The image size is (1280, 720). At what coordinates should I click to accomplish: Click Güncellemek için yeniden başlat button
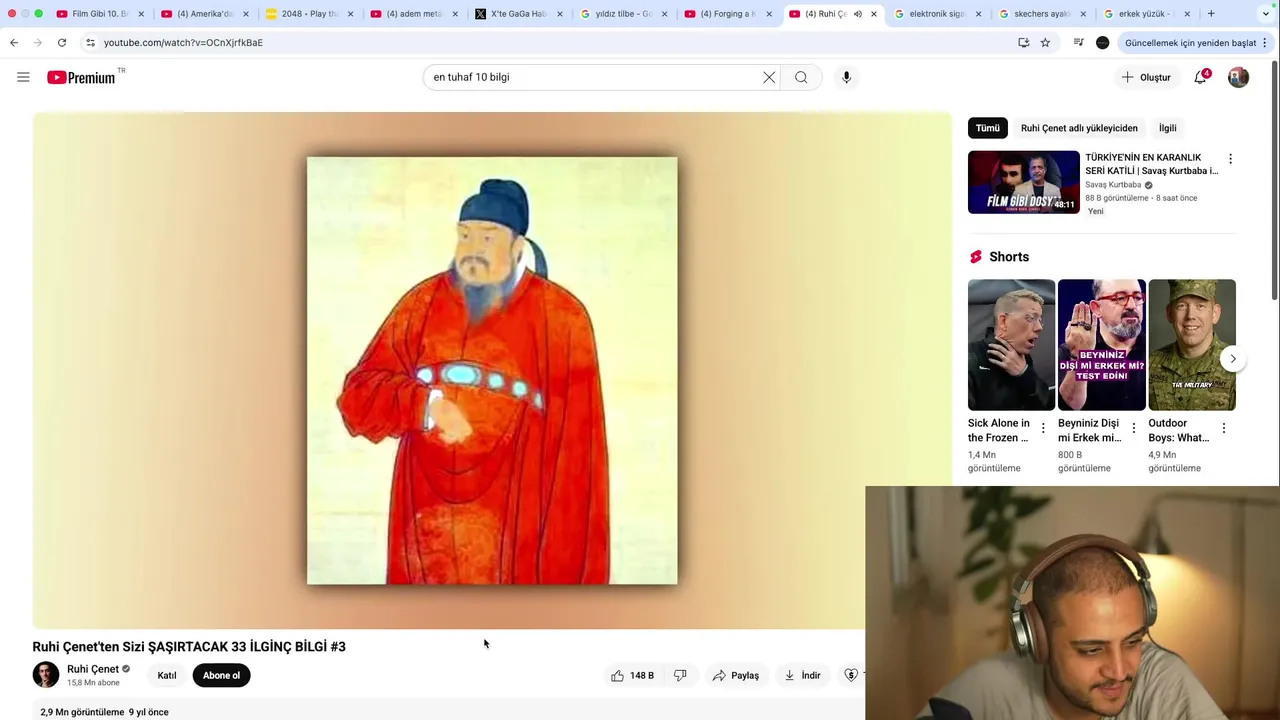[x=1190, y=43]
